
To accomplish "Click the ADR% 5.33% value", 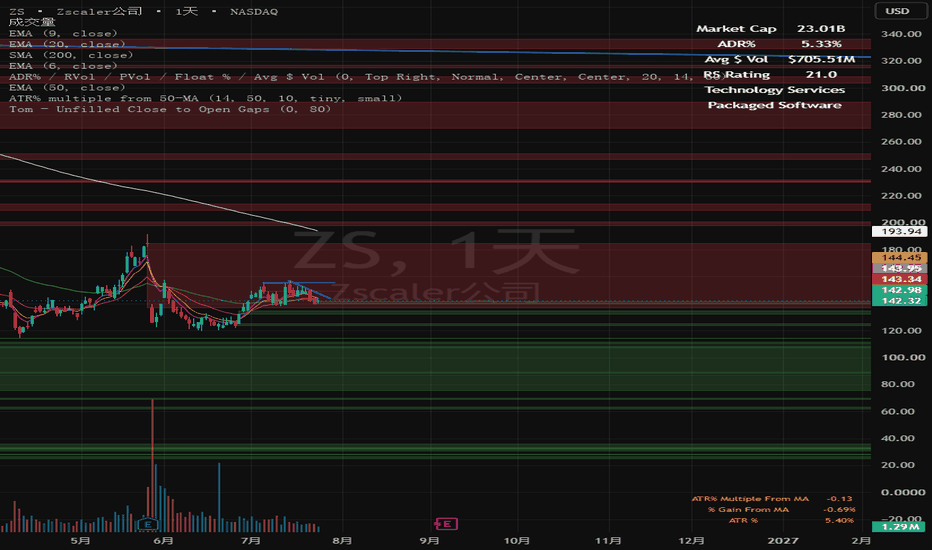I will [821, 44].
